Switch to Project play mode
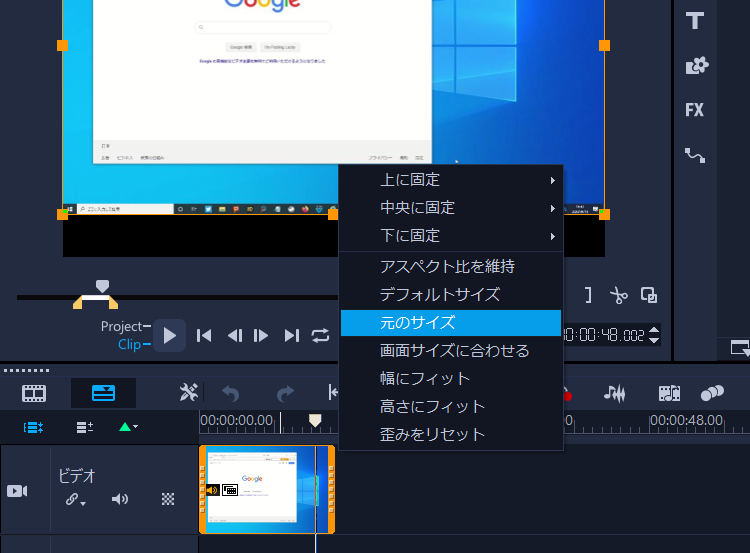 pos(121,326)
